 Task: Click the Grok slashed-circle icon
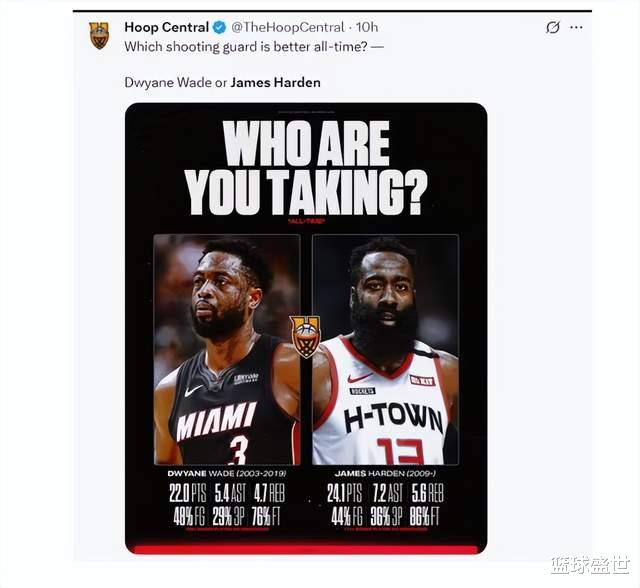point(553,27)
